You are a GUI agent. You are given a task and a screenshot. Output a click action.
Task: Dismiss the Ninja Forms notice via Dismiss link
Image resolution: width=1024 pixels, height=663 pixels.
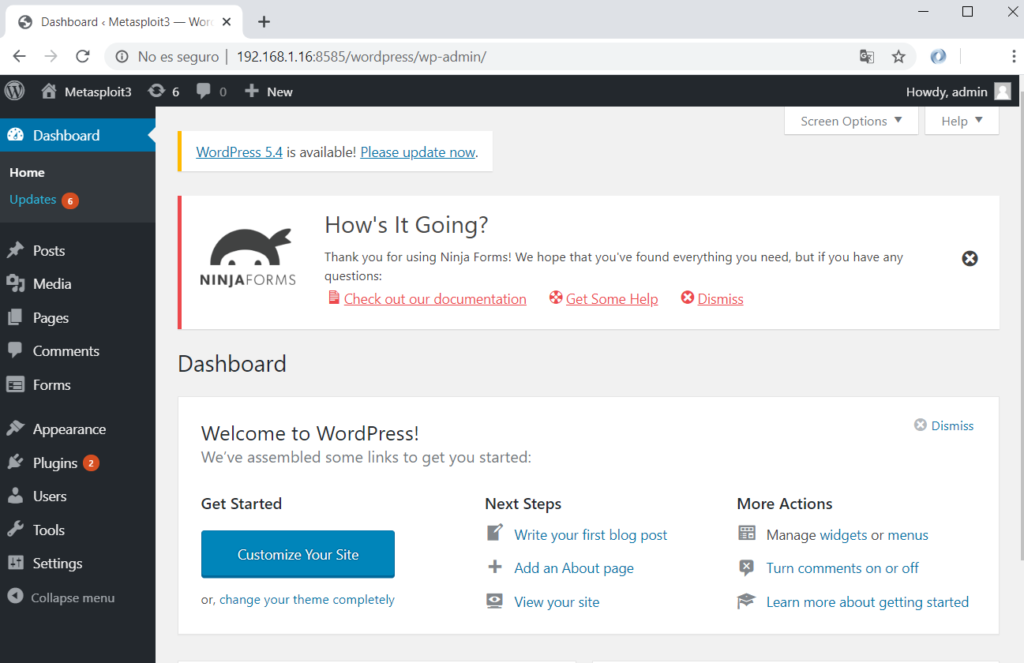point(720,299)
